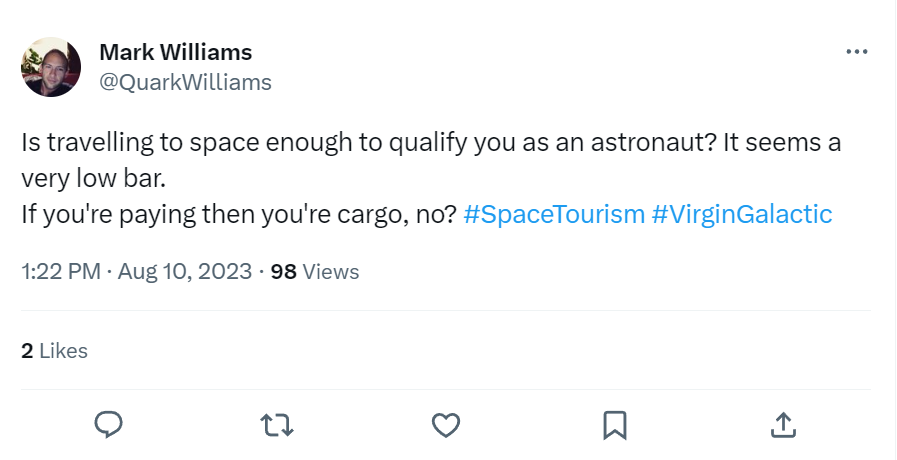
Task: Select the Aug 10, 2023 date
Action: click(x=185, y=271)
